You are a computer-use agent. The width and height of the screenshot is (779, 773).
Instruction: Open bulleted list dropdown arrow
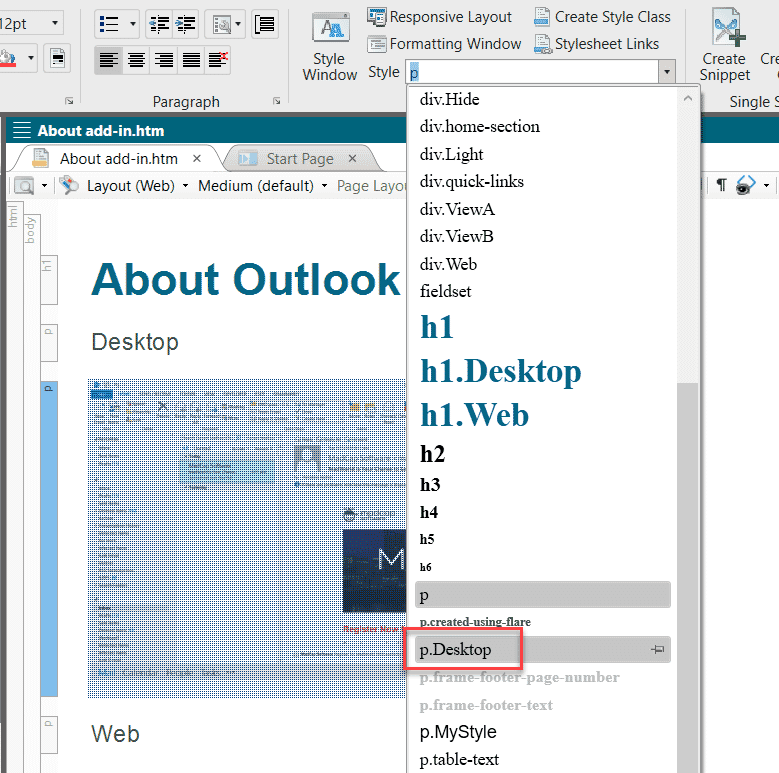(132, 24)
